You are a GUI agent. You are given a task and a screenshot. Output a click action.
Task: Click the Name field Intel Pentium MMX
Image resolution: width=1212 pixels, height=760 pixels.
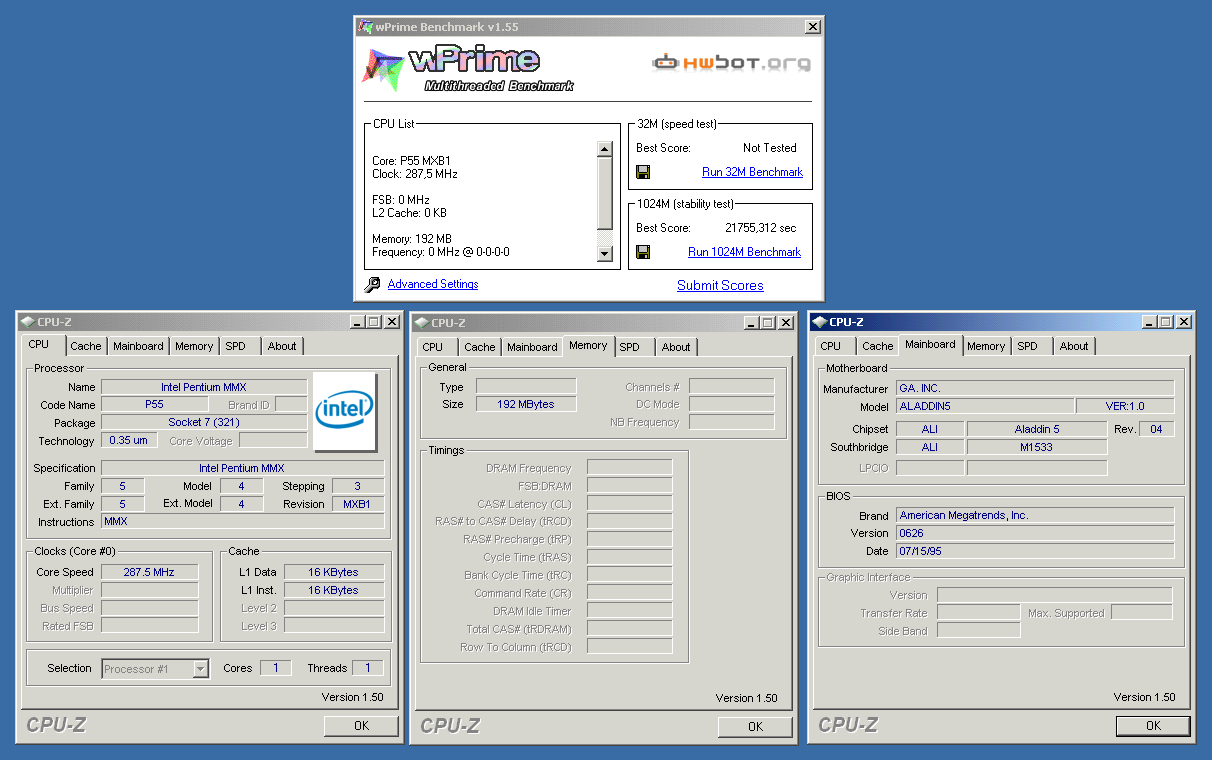(204, 387)
